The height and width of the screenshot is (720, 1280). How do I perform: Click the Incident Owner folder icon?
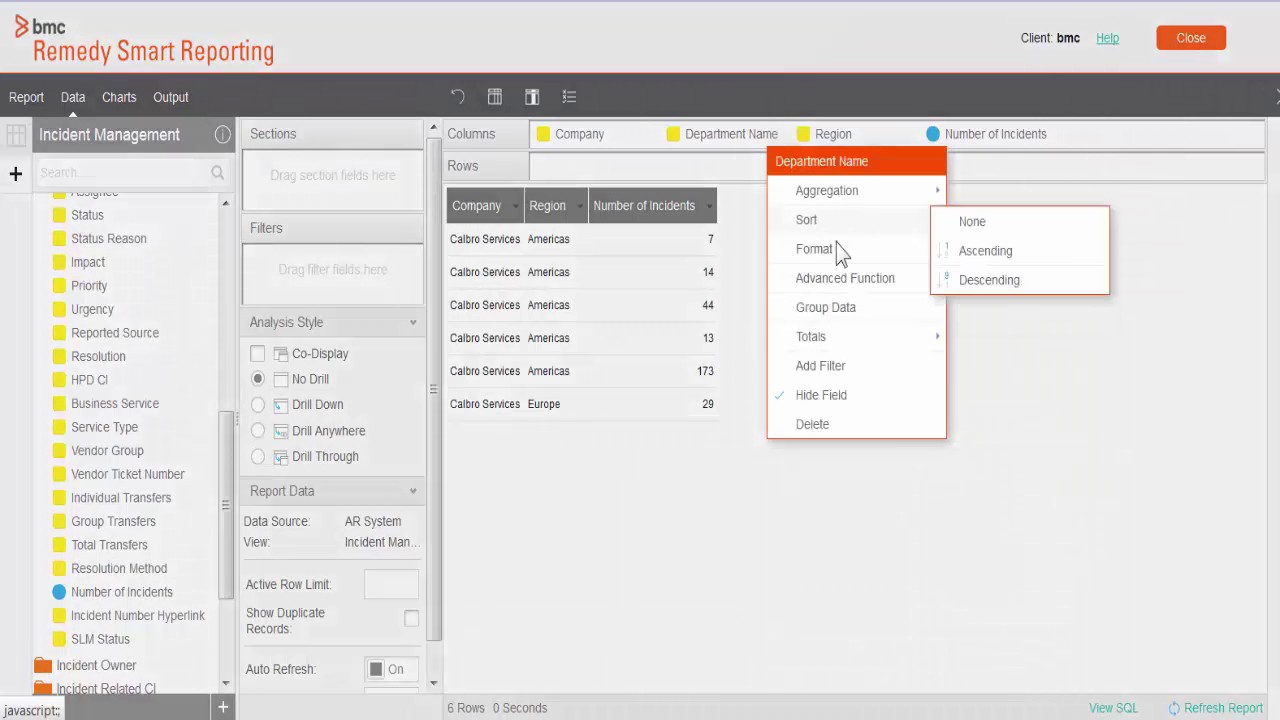42,665
